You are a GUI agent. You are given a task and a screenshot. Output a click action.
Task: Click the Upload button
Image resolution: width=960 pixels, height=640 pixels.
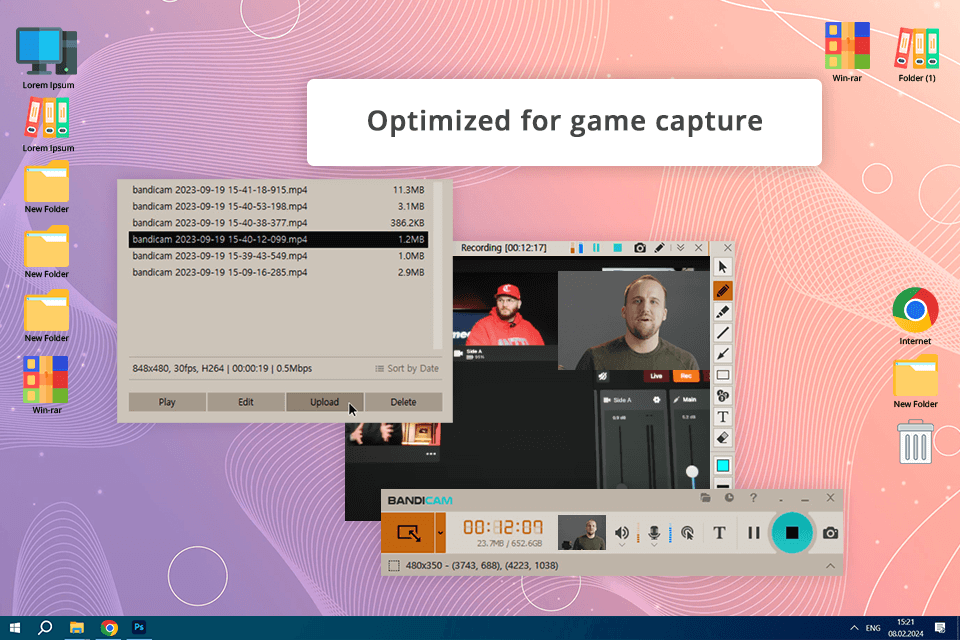click(324, 402)
